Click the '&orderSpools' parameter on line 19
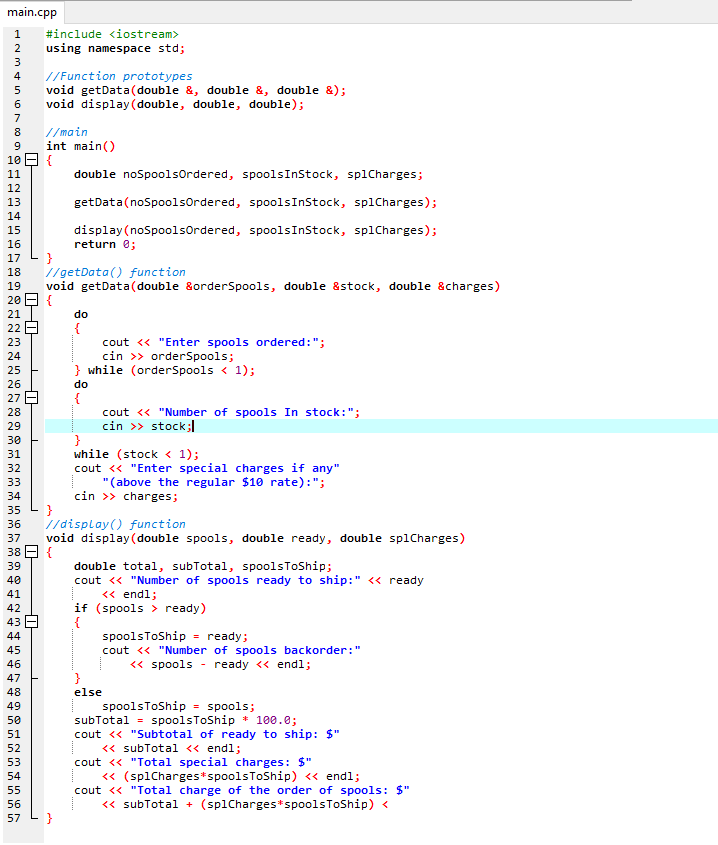The image size is (718, 845). click(x=227, y=286)
